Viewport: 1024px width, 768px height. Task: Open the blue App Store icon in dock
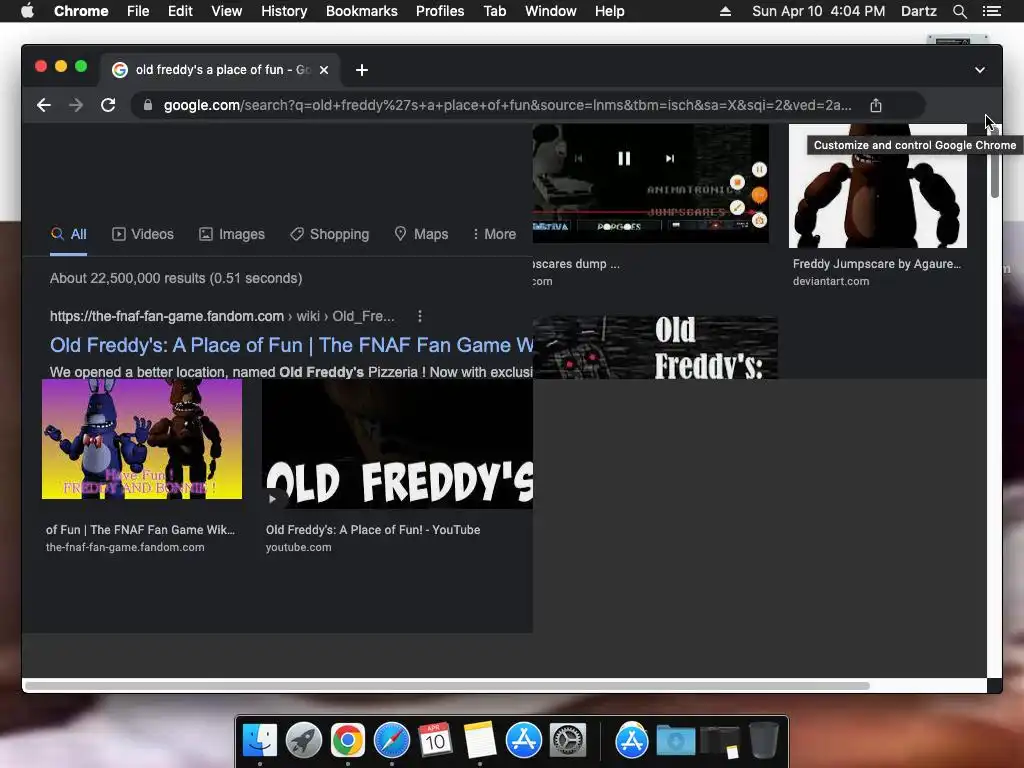[524, 740]
